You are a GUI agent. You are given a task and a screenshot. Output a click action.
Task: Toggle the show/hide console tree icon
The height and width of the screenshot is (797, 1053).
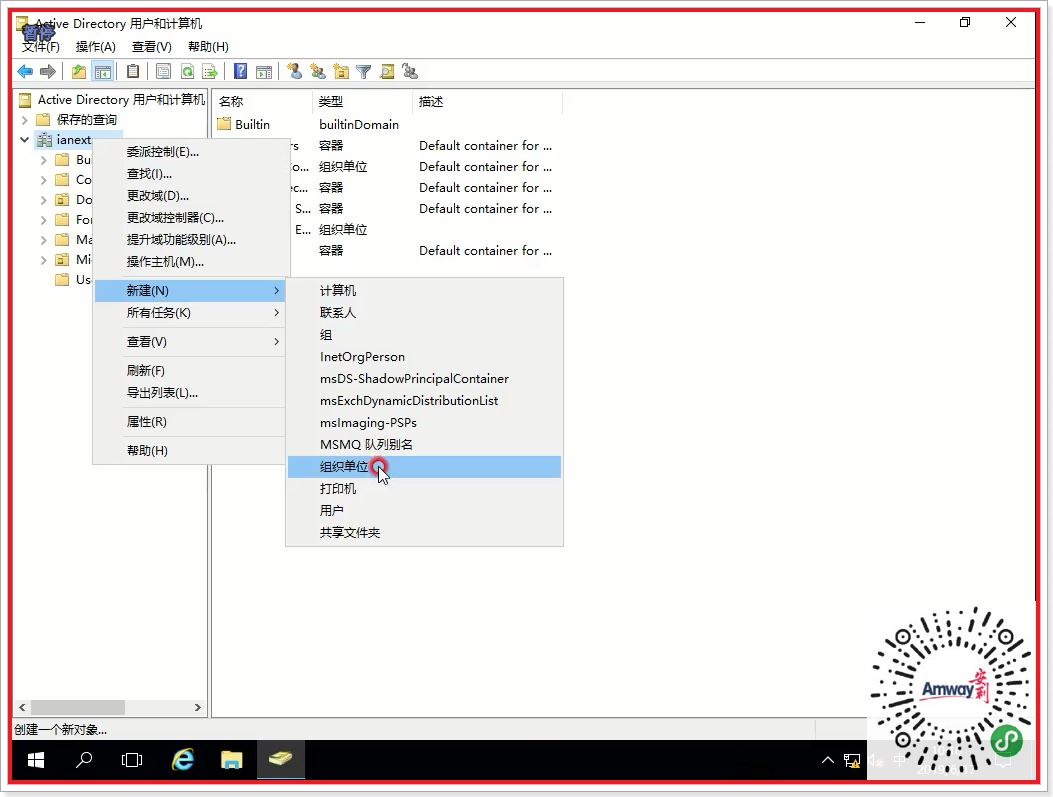click(103, 71)
